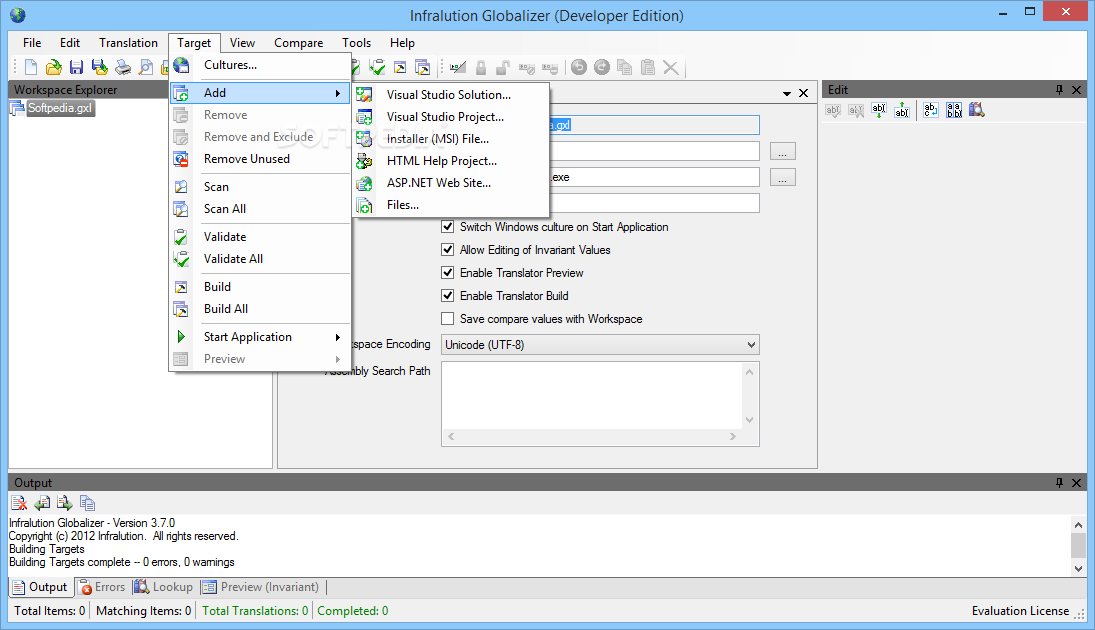Click the Print Preview magnifier icon
1095x630 pixels.
pyautogui.click(x=146, y=67)
